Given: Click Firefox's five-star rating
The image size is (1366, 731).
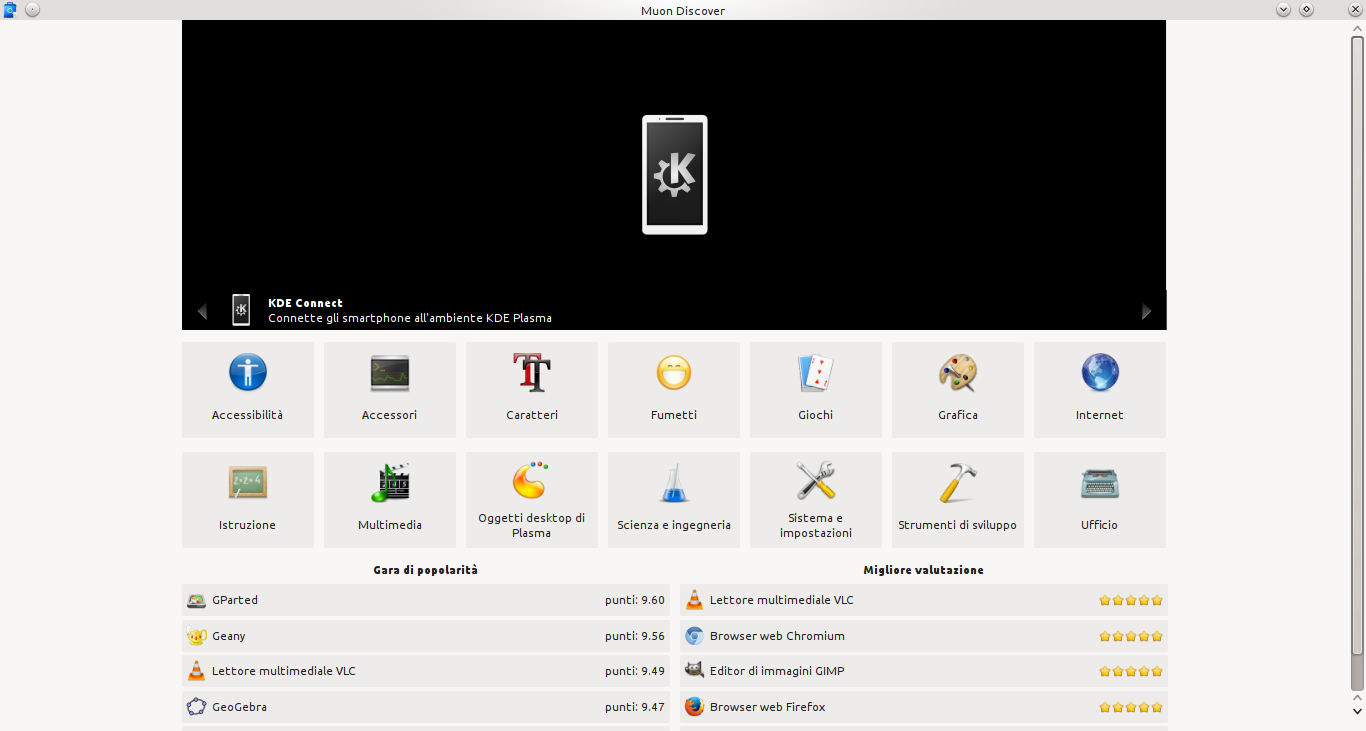Looking at the screenshot, I should pos(1131,707).
